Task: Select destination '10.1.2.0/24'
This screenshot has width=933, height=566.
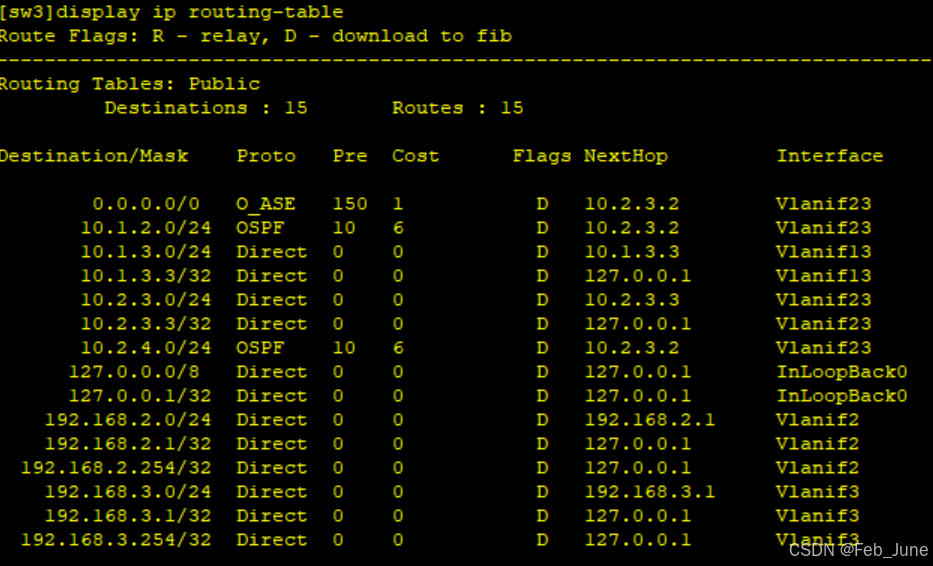Action: pos(146,228)
